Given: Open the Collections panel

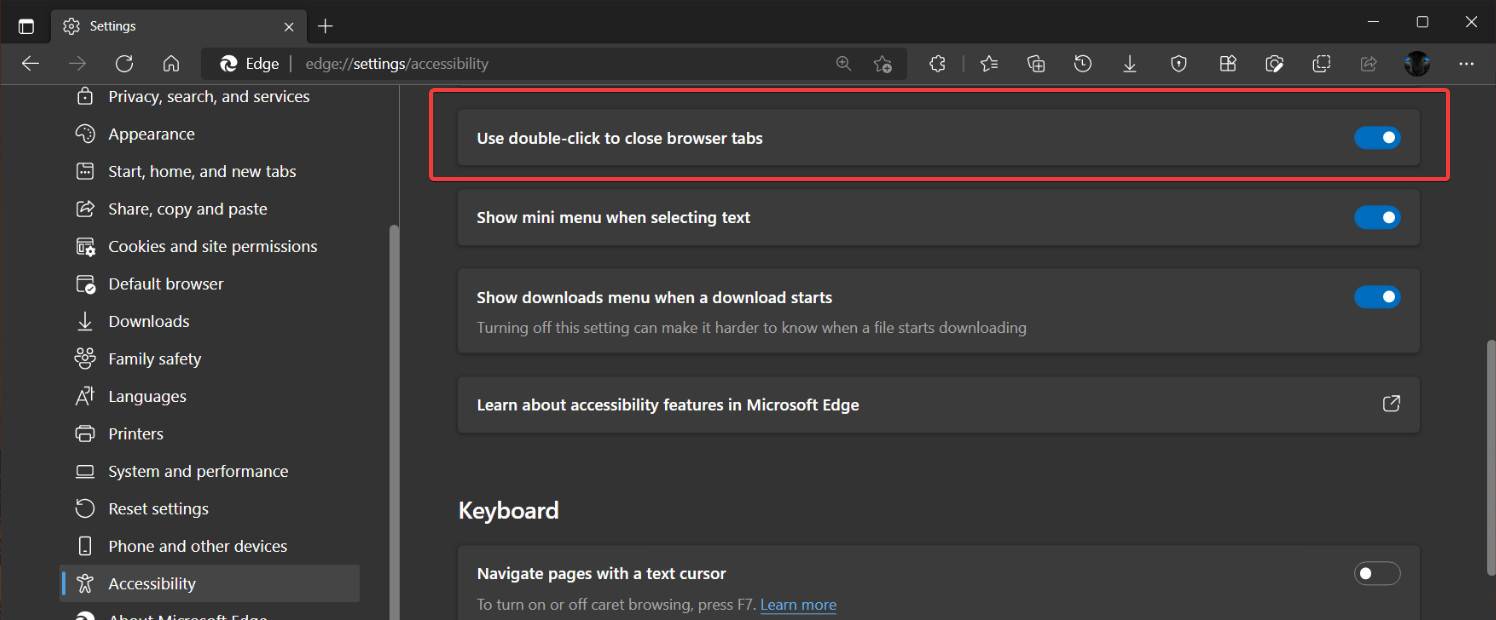Looking at the screenshot, I should 1035,63.
